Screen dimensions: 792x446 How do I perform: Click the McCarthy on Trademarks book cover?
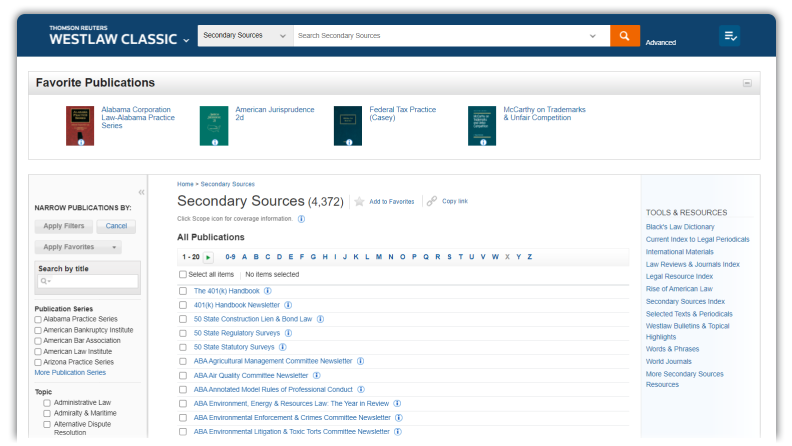482,126
